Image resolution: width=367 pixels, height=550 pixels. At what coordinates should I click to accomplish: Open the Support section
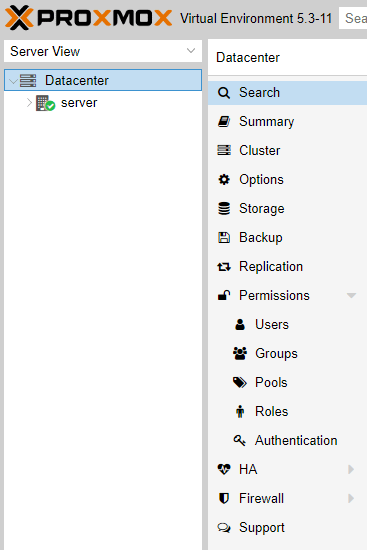[x=287, y=527]
